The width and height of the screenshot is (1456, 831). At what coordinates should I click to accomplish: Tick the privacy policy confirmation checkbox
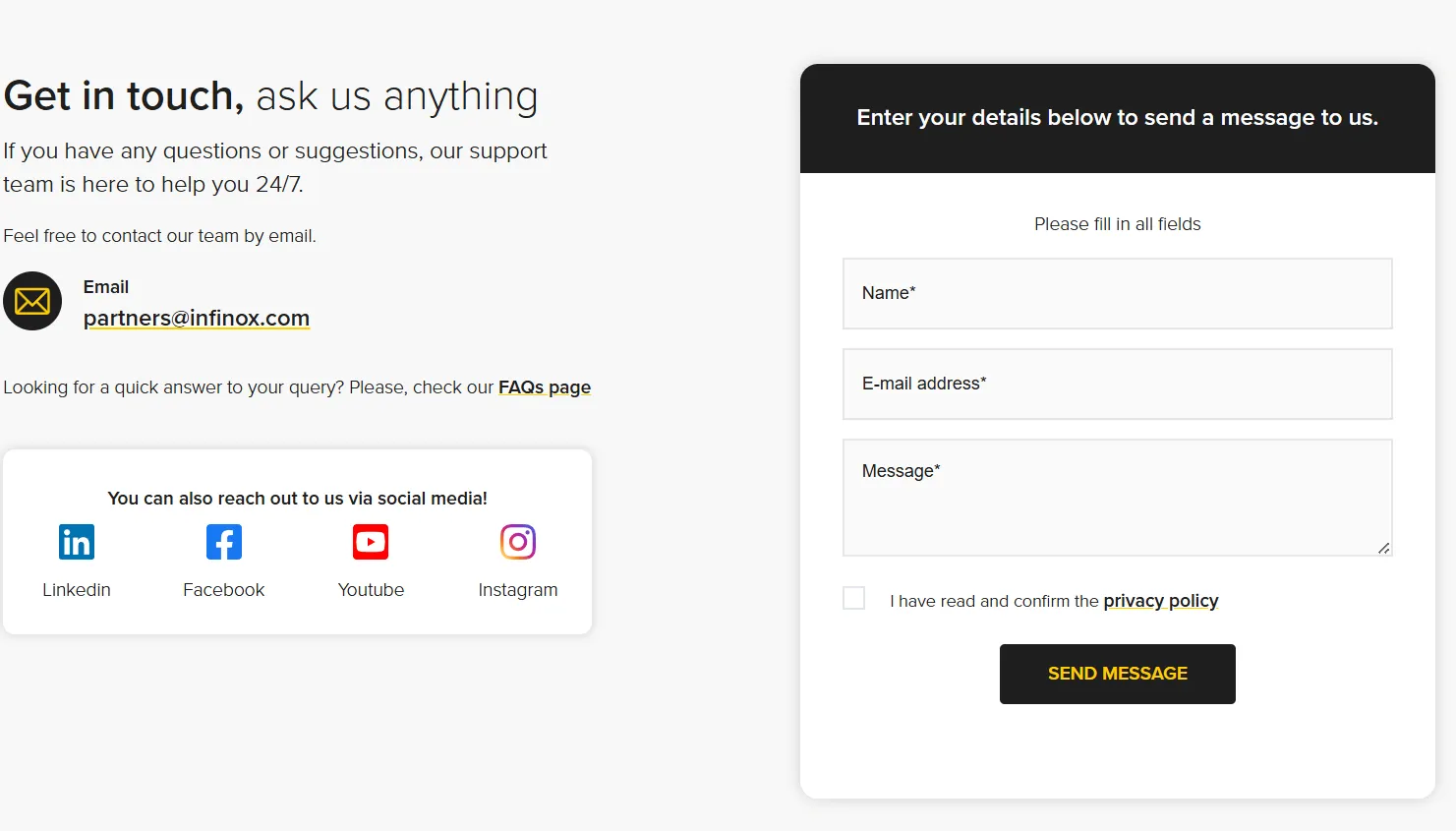click(854, 598)
